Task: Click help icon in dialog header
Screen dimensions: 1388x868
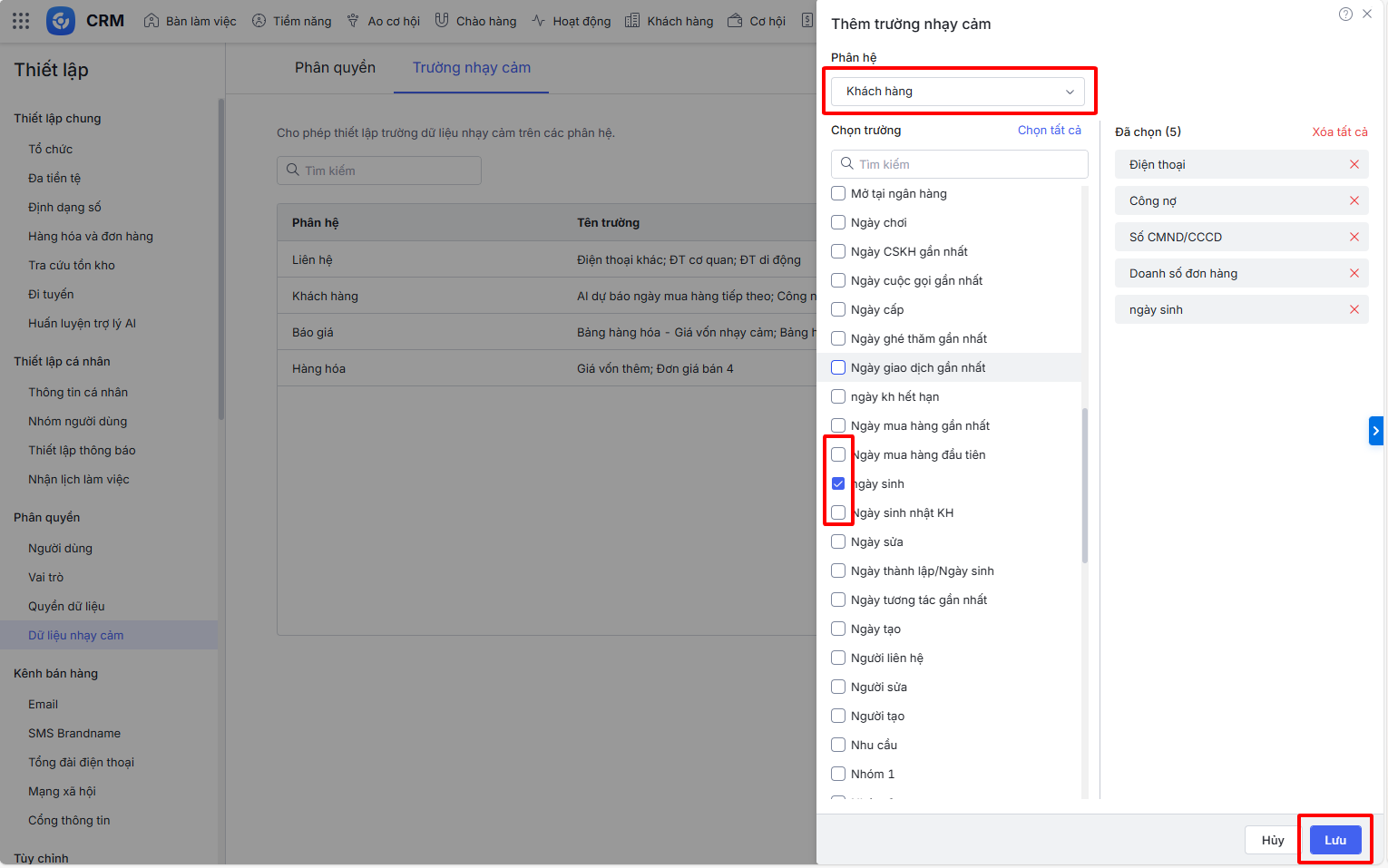Action: pos(1345,14)
